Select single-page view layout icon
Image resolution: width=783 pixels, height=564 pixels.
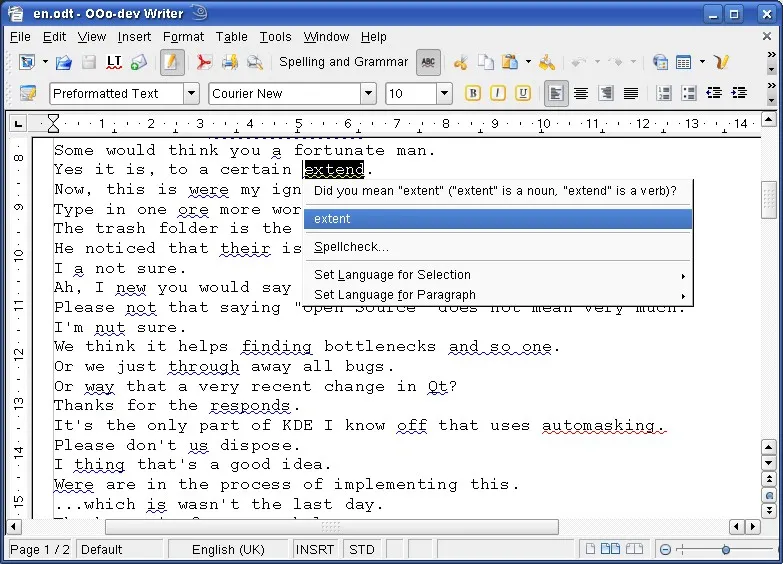(x=590, y=549)
